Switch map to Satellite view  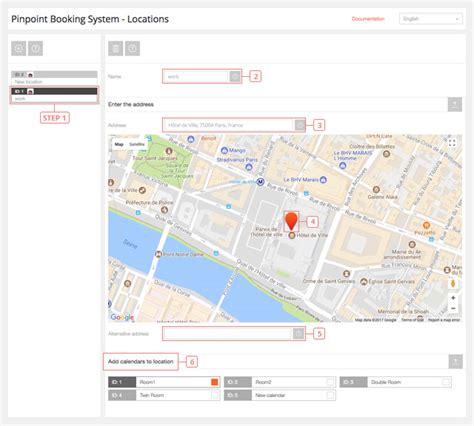[137, 144]
